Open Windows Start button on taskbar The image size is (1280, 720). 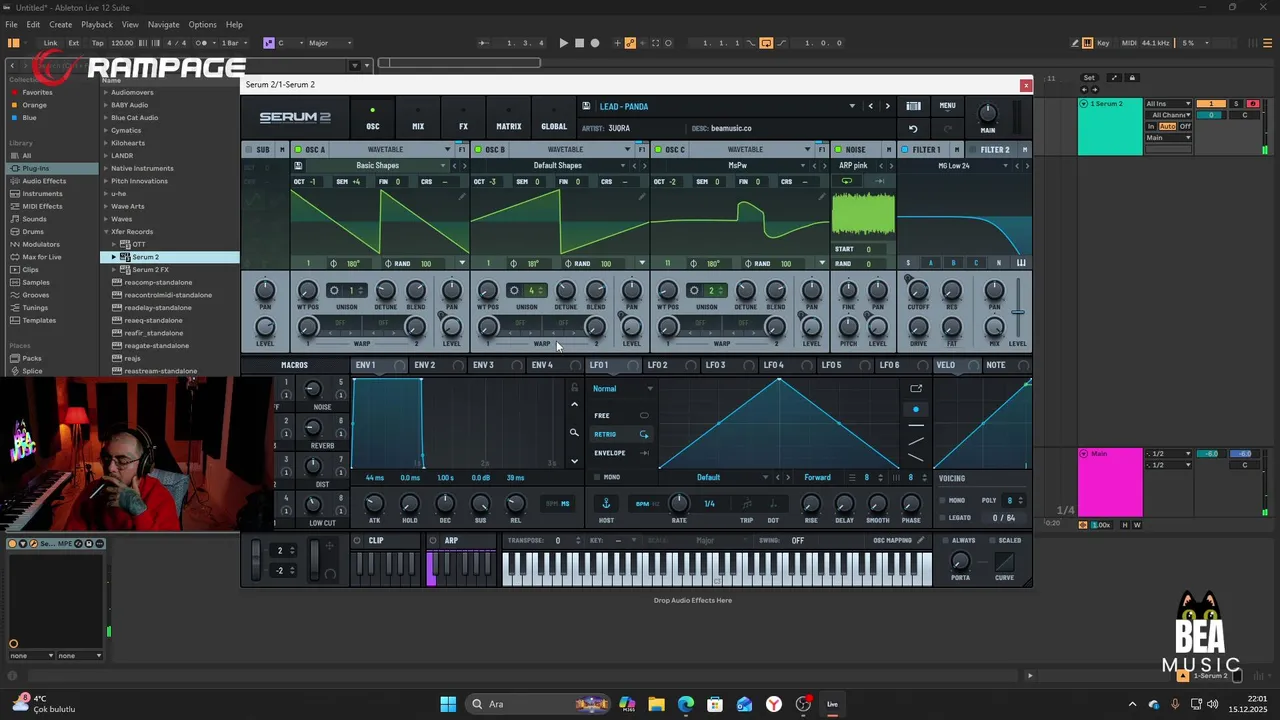click(448, 704)
